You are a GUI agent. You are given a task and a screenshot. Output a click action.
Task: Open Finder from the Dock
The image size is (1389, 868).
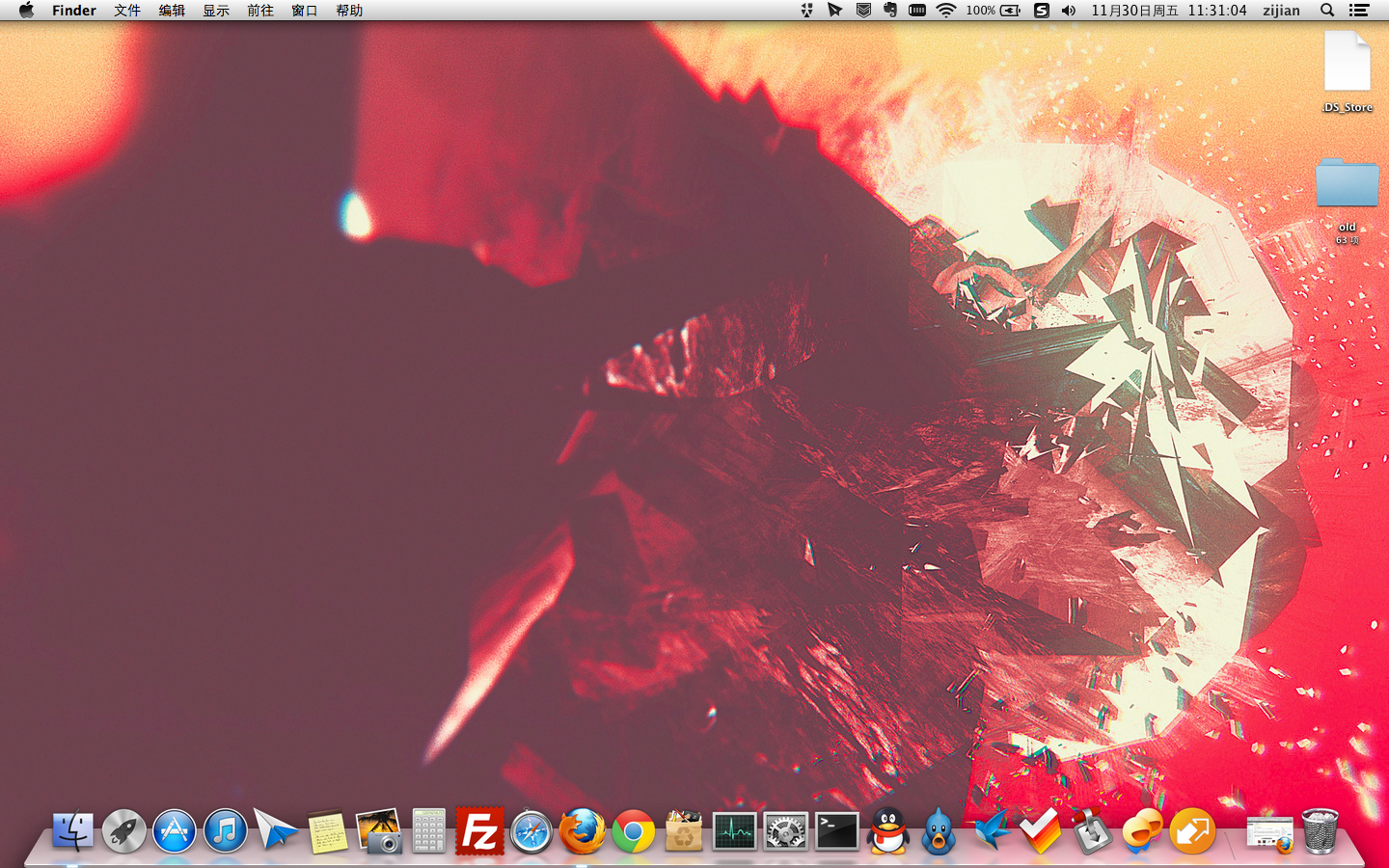coord(72,830)
